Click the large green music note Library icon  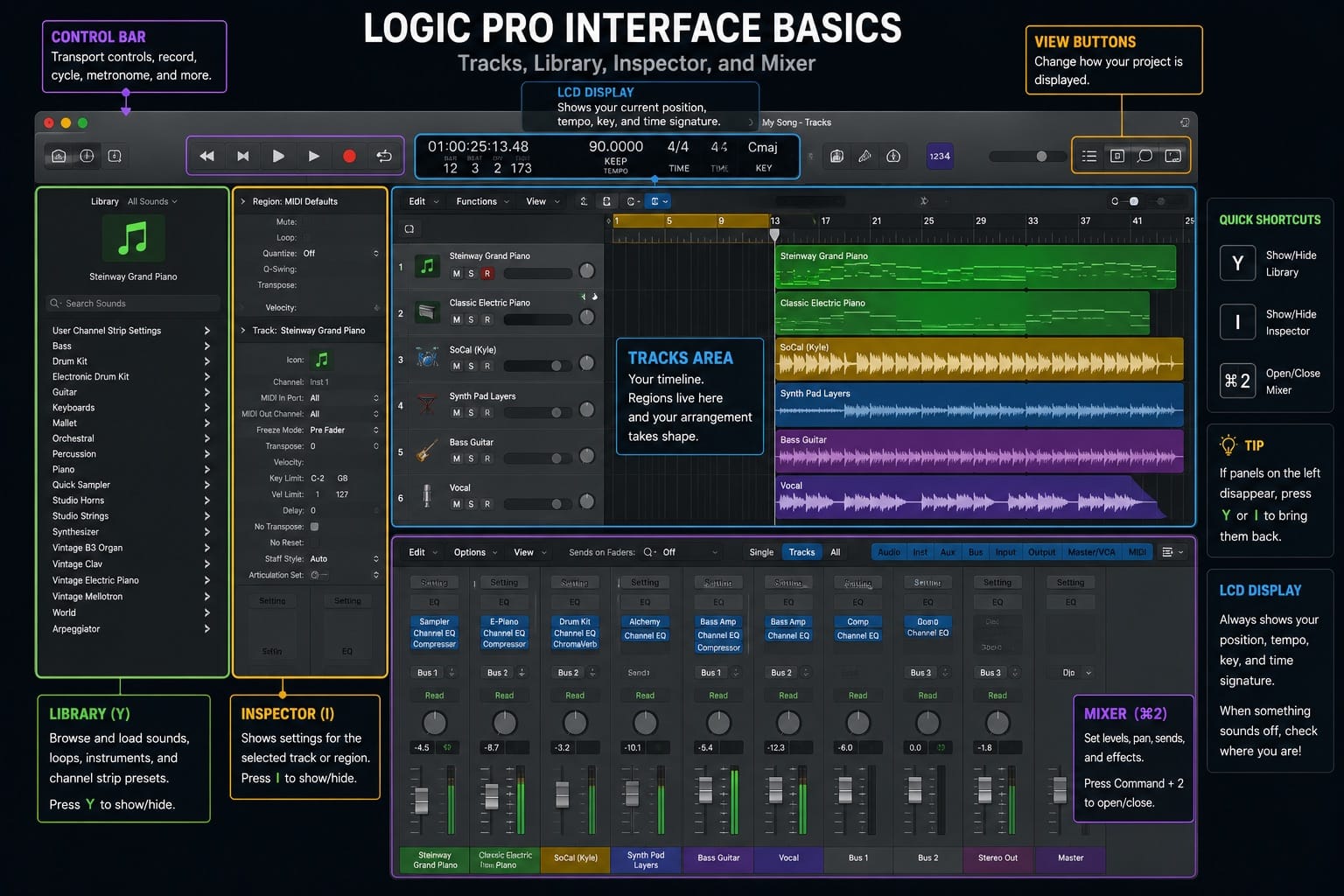(133, 238)
